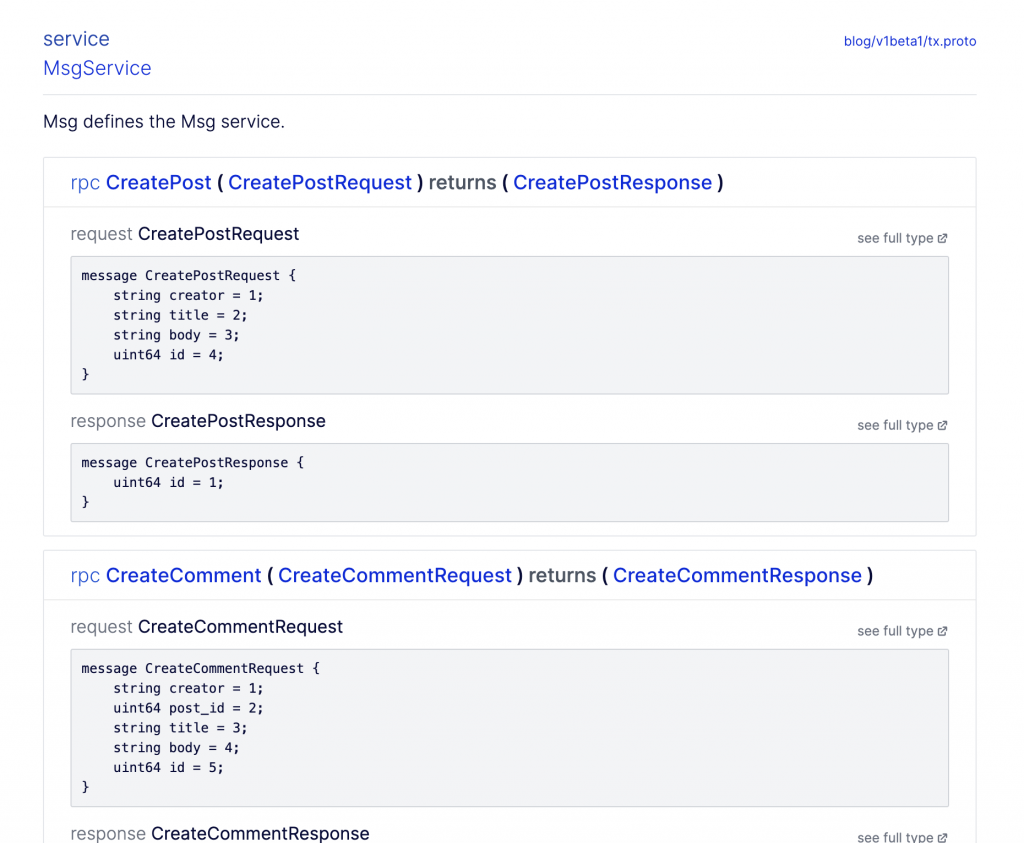The image size is (1024, 843).
Task: Click the see full type link for CreatePostRequest
Action: coord(895,238)
